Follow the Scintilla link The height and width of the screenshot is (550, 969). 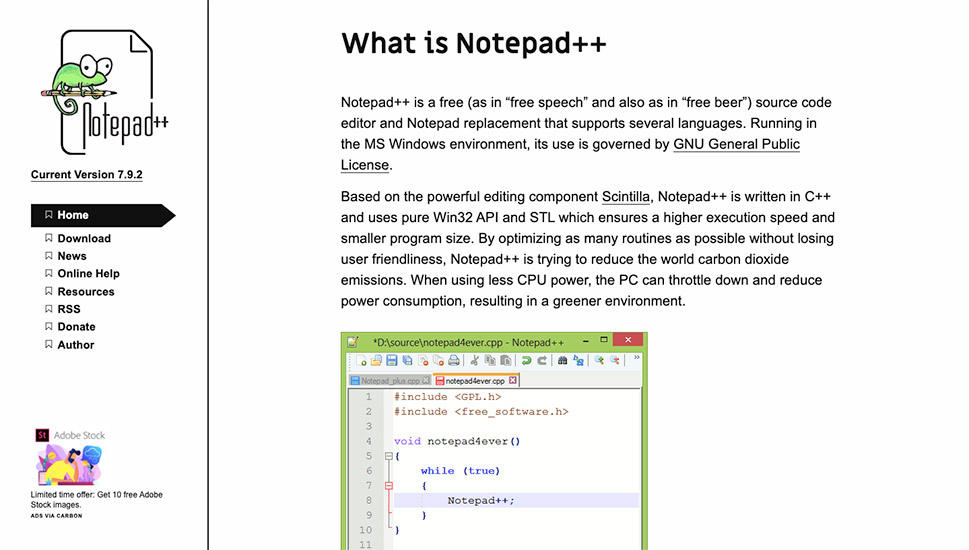pos(626,197)
